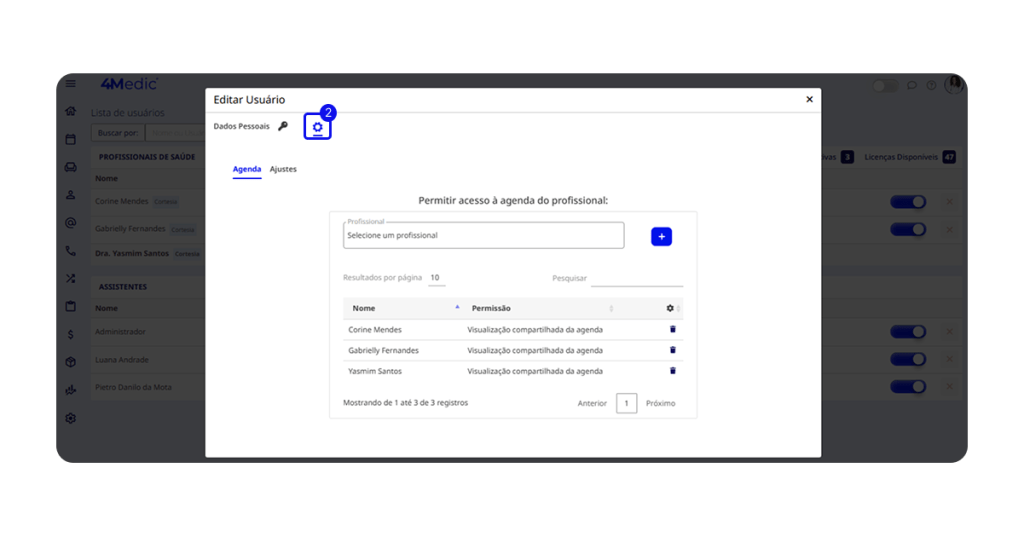Remove Gabrielly Fernandes from agenda access
Image resolution: width=1024 pixels, height=537 pixels.
[672, 350]
